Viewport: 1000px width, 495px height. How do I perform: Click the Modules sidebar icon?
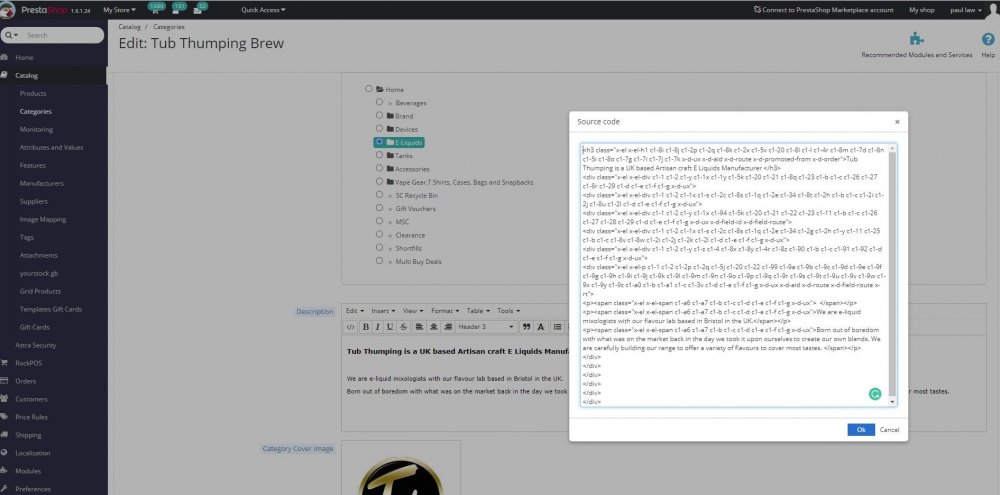(x=4, y=471)
